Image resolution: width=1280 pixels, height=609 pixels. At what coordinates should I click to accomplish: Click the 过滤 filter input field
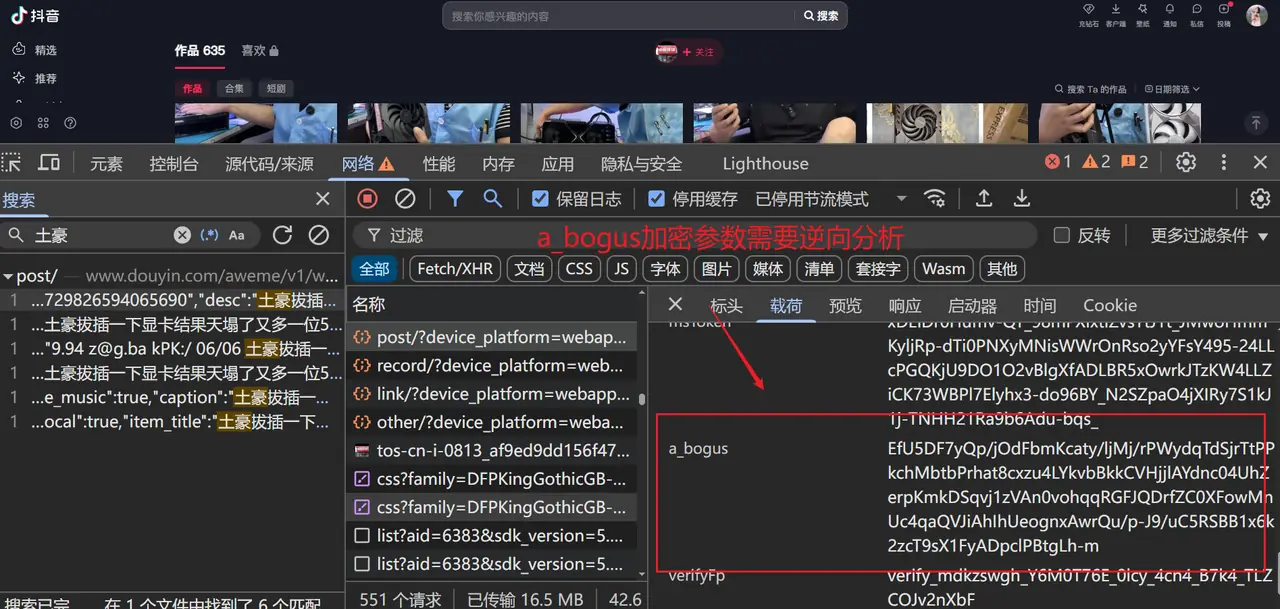[x=700, y=235]
